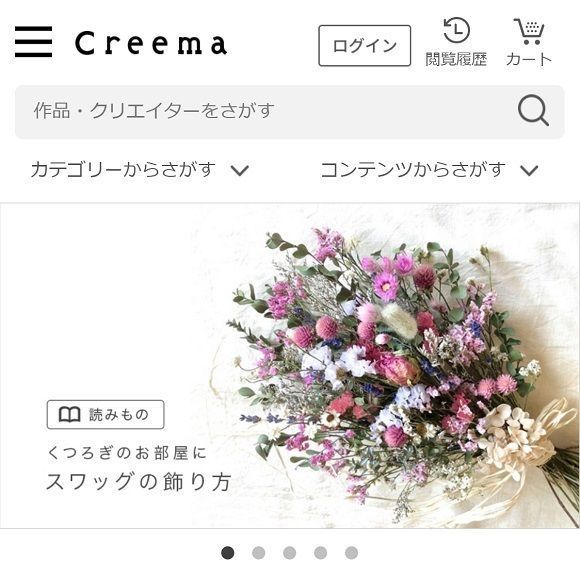Click chevron next to カテゴリーからさがす
Screen dimensions: 580x578
[x=240, y=171]
